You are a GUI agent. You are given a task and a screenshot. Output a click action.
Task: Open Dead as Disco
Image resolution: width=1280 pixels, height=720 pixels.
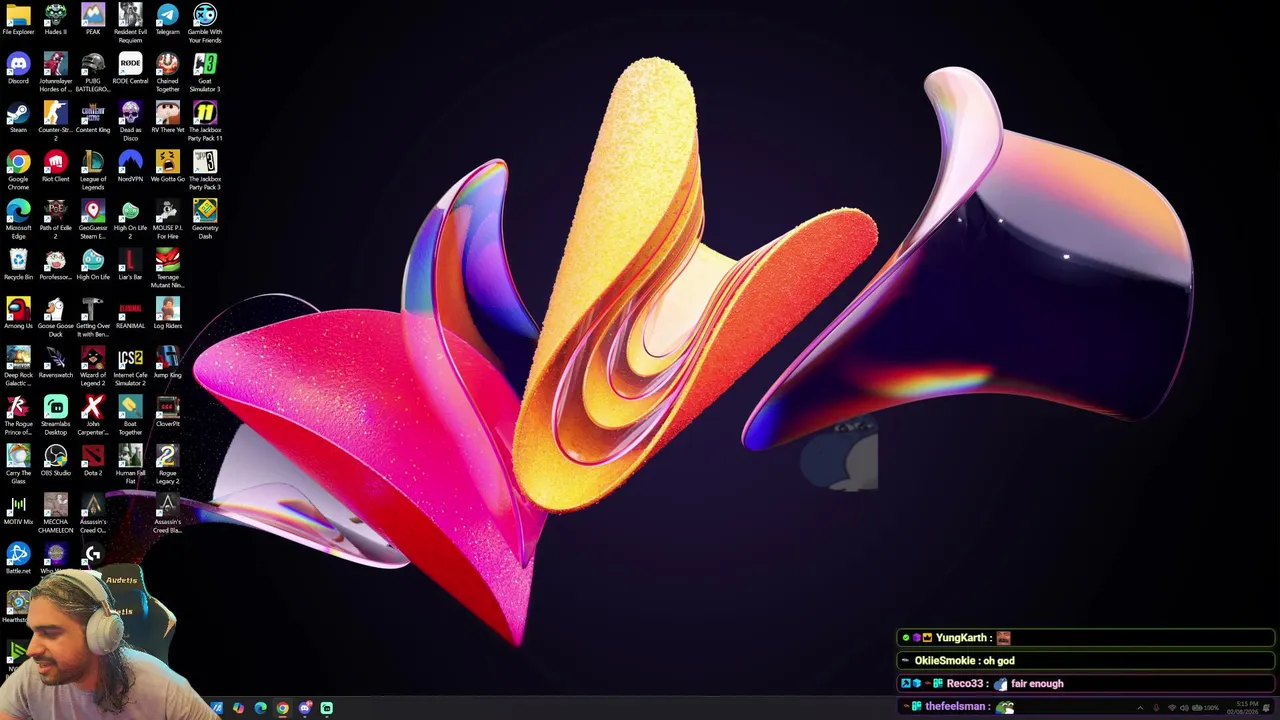(130, 122)
